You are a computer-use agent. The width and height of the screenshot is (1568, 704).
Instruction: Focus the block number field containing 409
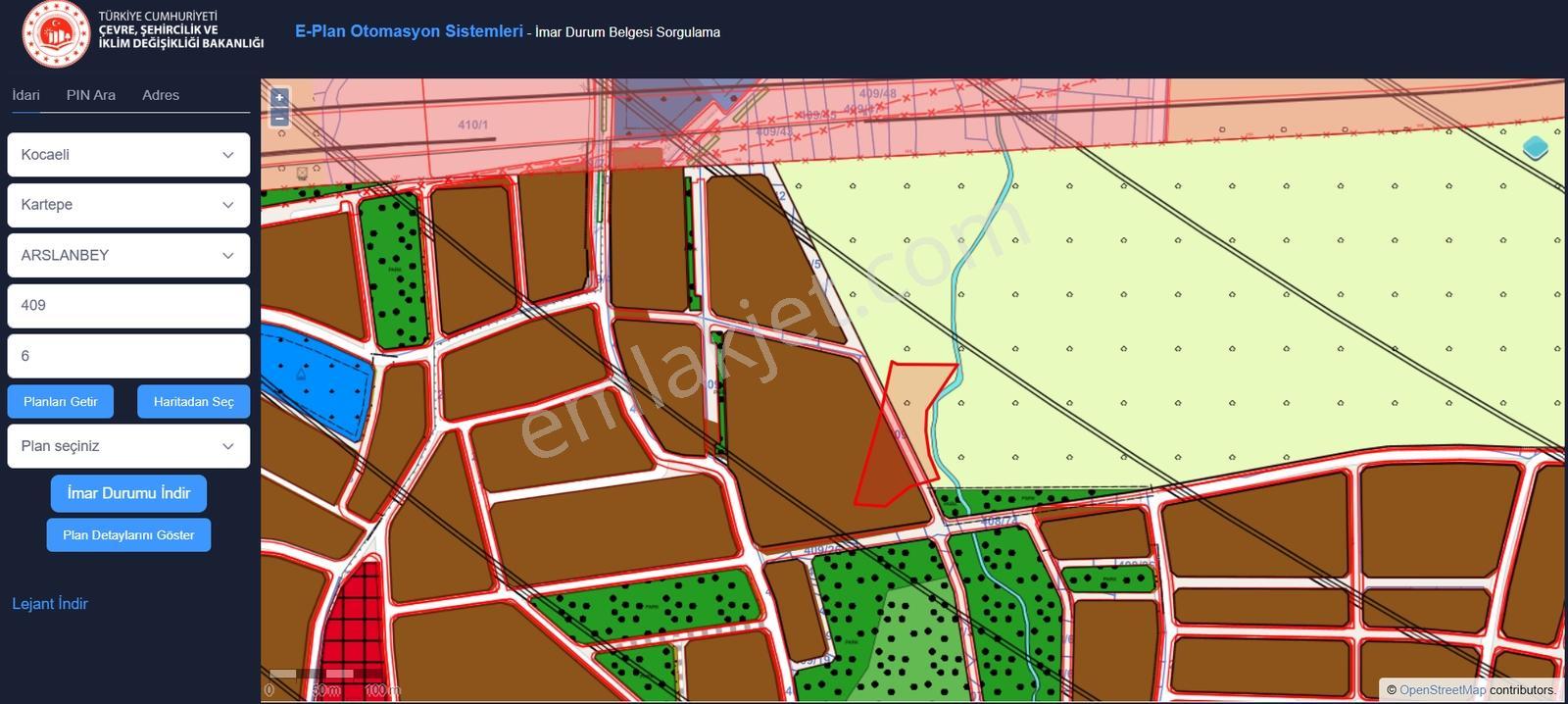pyautogui.click(x=128, y=306)
